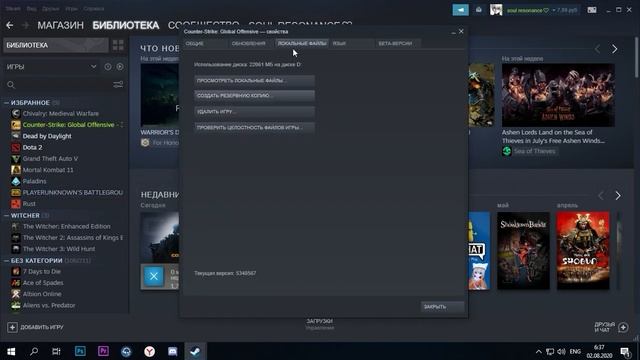Show hidden system tray icons
Image resolution: width=640 pixels, height=360 pixels.
[538, 352]
